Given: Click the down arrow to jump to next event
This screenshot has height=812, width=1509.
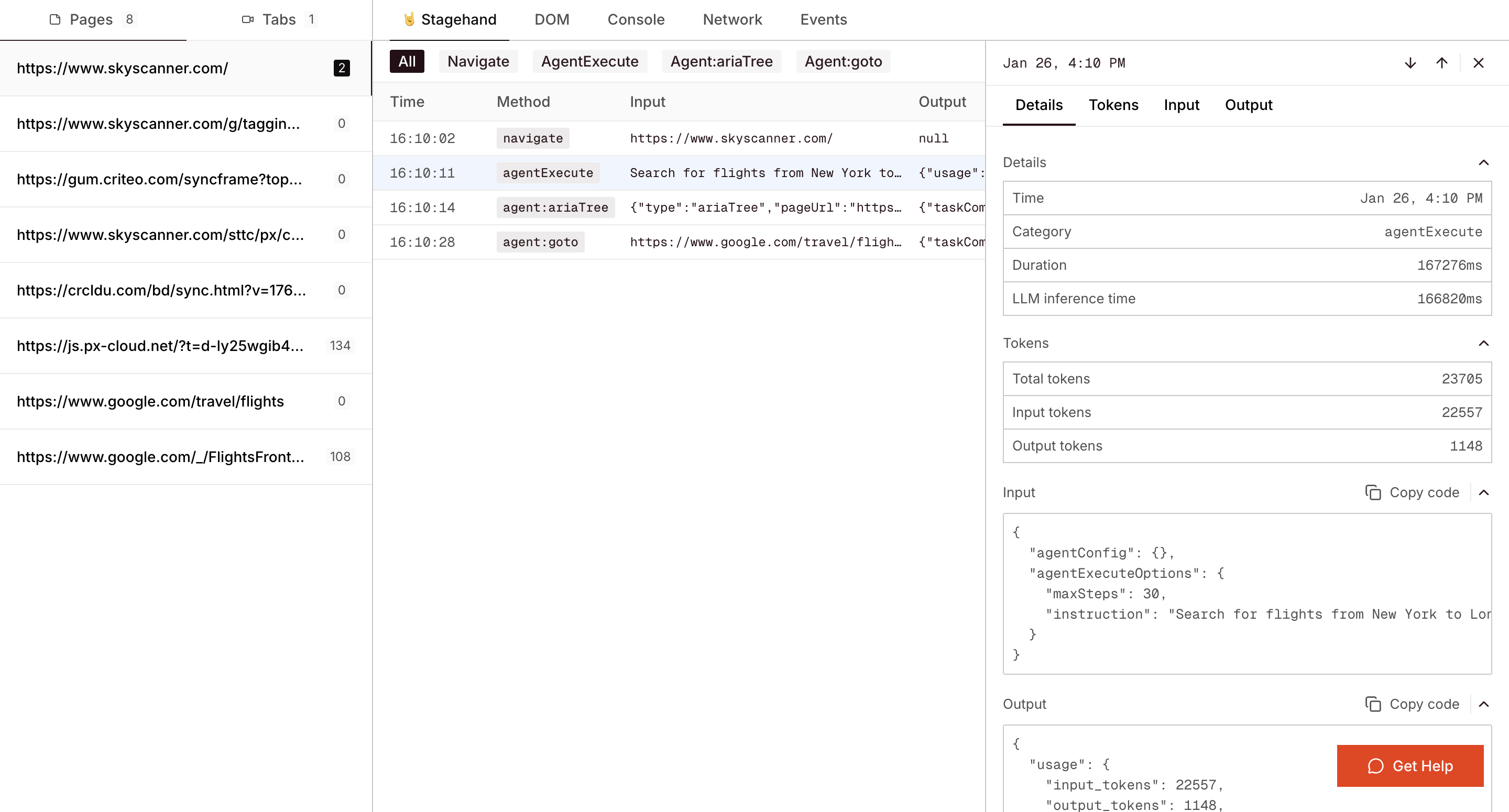Looking at the screenshot, I should pyautogui.click(x=1410, y=63).
